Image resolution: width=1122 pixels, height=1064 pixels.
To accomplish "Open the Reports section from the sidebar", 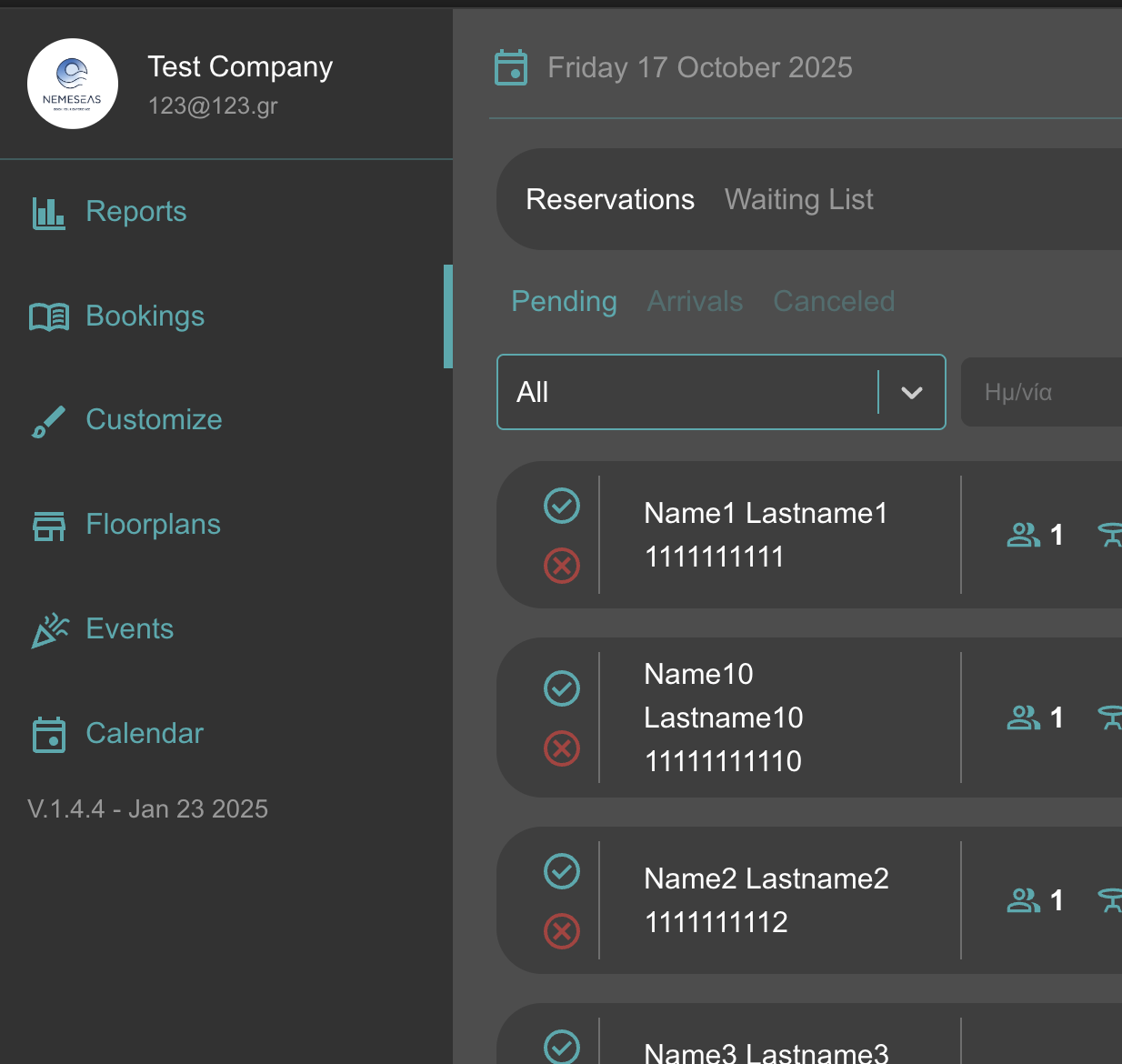I will tap(135, 211).
